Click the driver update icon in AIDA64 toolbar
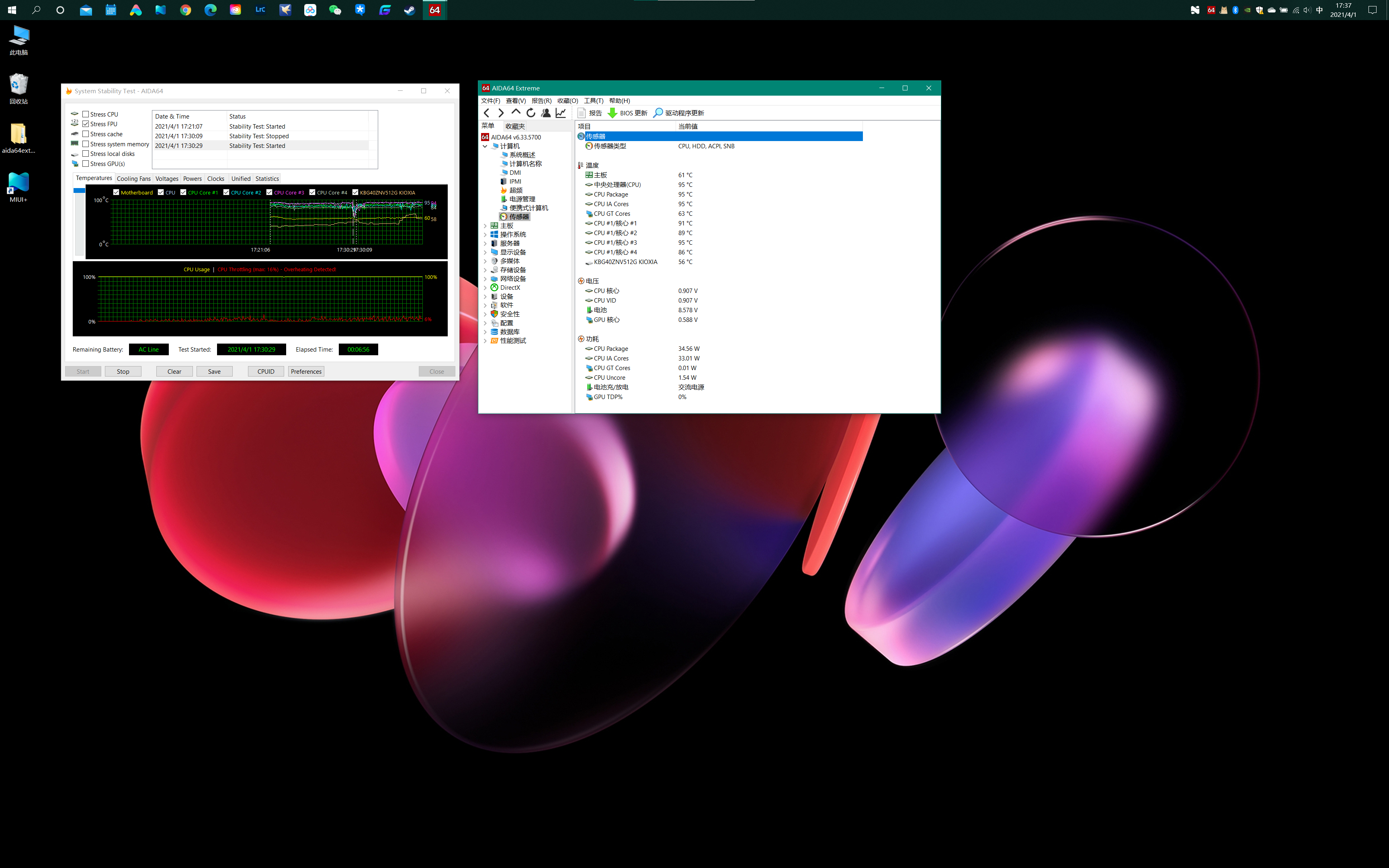 [x=655, y=112]
